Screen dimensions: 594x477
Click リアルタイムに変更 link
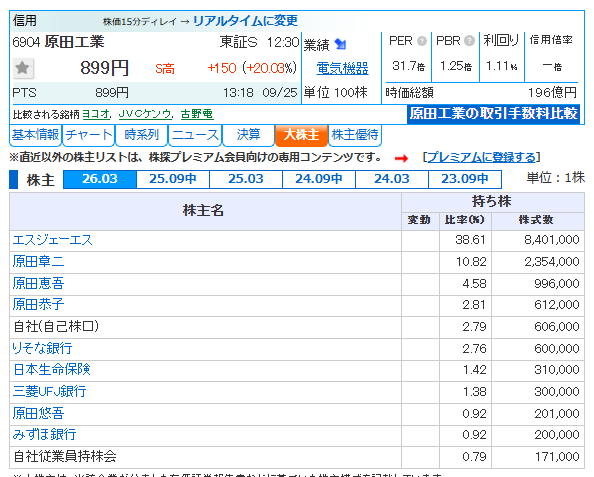[245, 20]
